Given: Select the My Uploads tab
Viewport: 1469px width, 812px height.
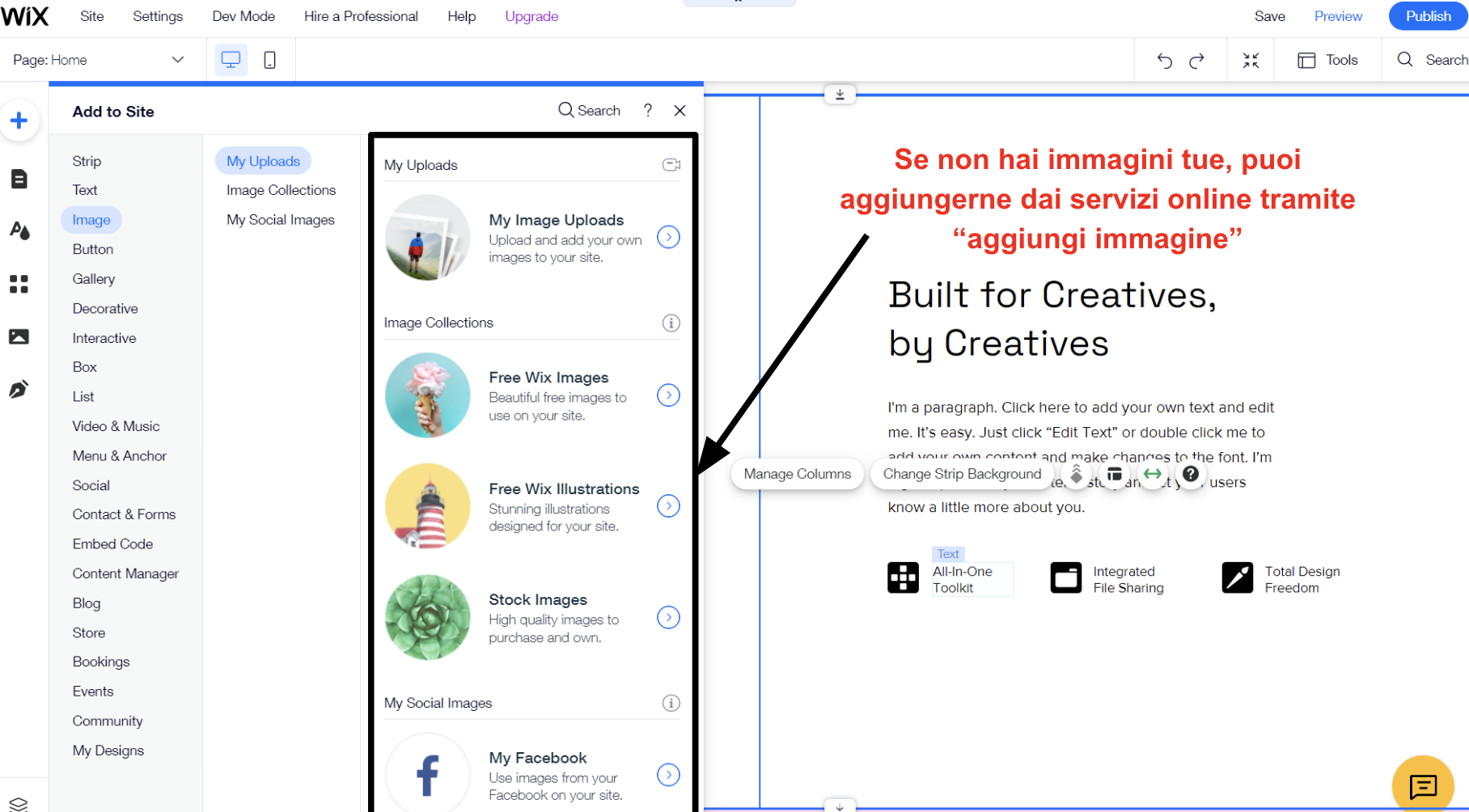Looking at the screenshot, I should click(263, 161).
